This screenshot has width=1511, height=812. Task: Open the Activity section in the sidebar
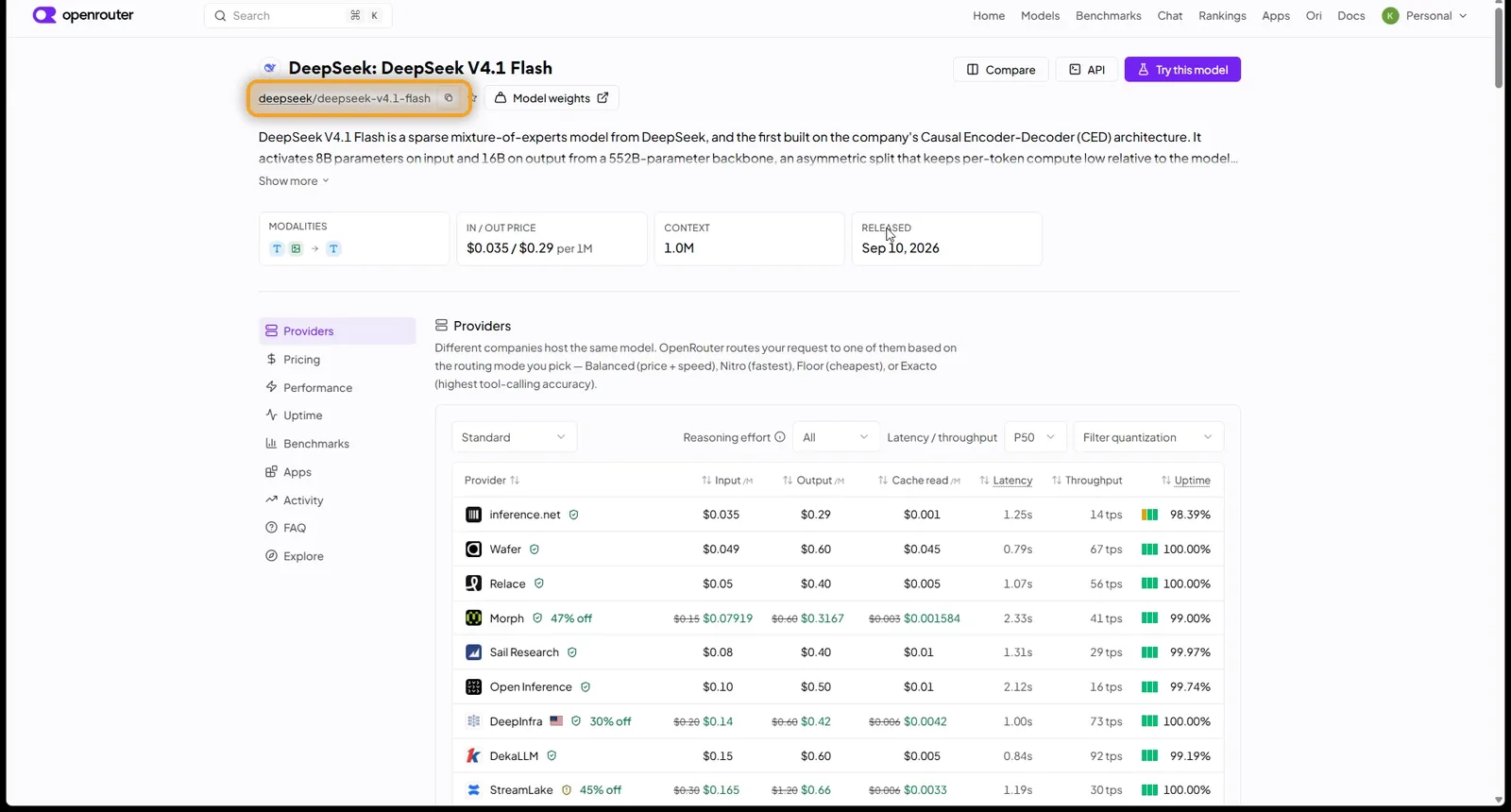[x=337, y=500]
